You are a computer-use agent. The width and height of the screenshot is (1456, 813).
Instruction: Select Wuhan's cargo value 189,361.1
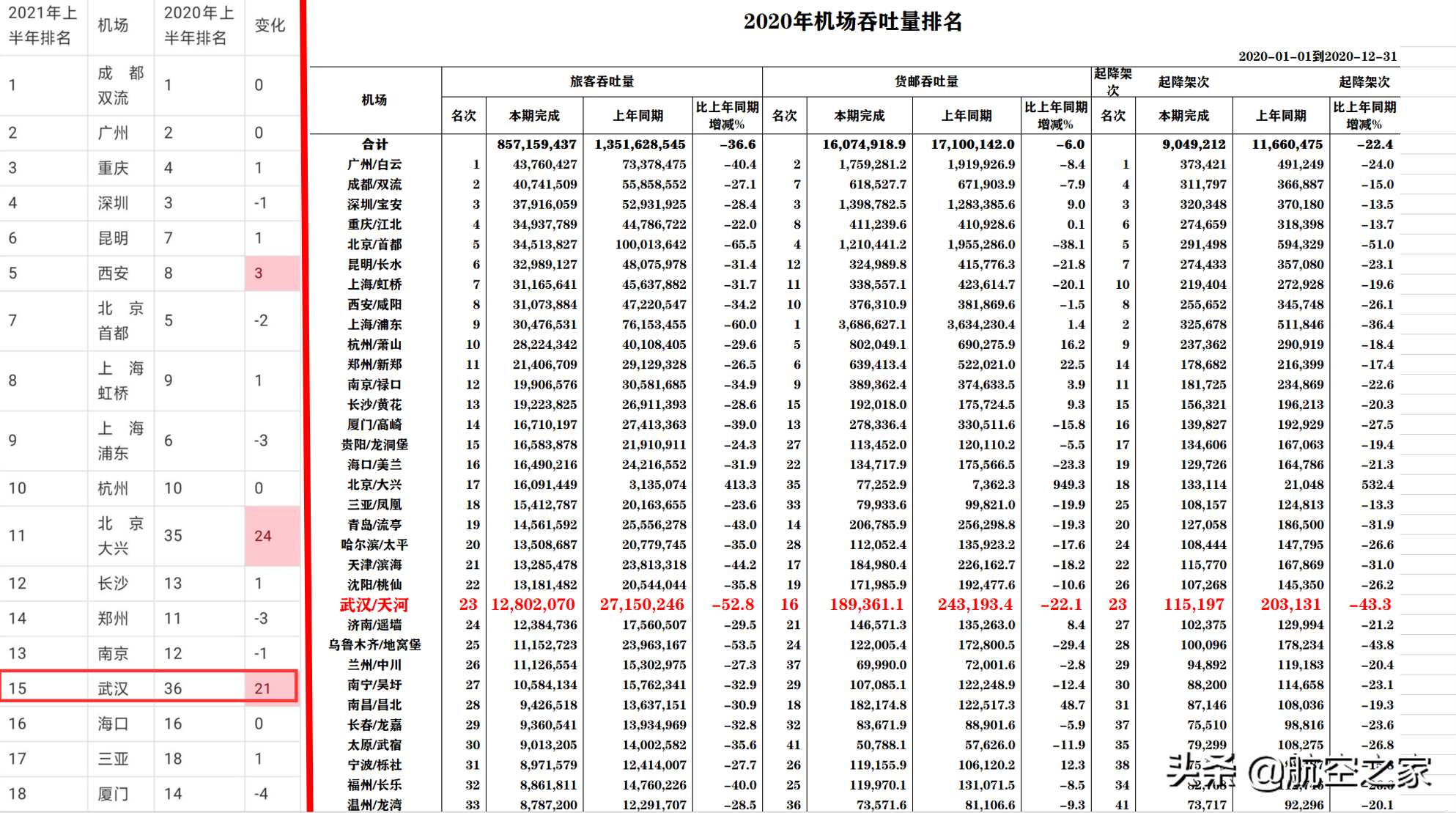867,605
